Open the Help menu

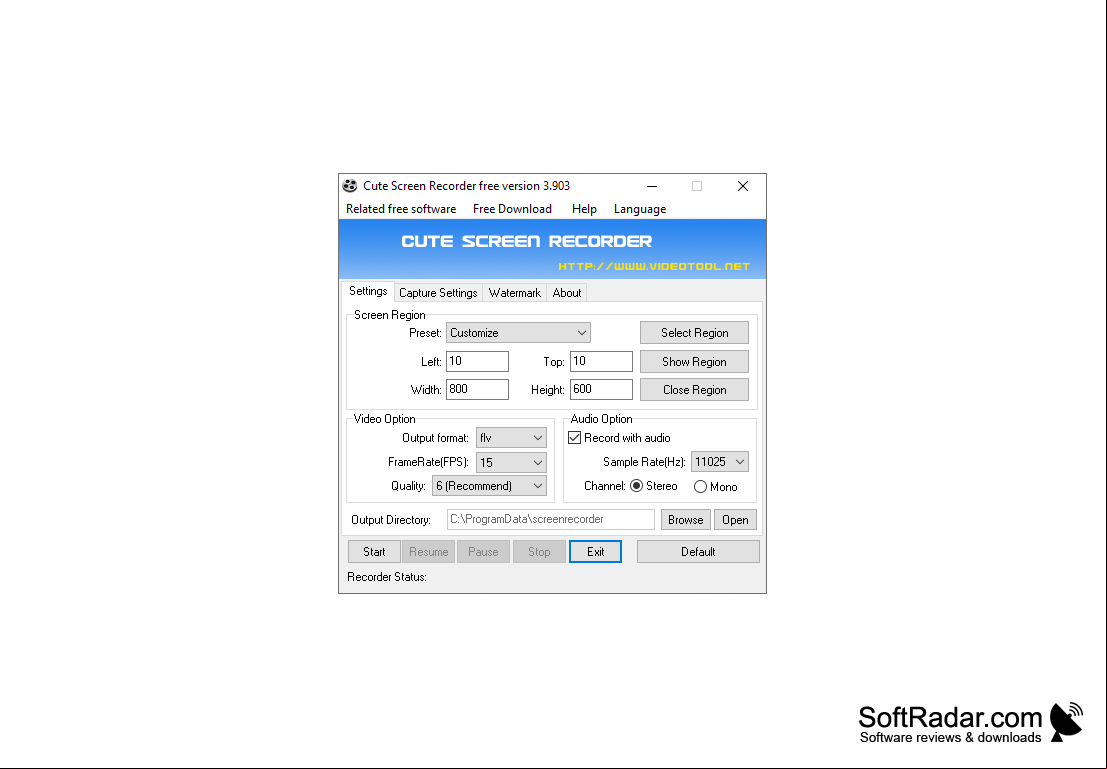pos(584,209)
